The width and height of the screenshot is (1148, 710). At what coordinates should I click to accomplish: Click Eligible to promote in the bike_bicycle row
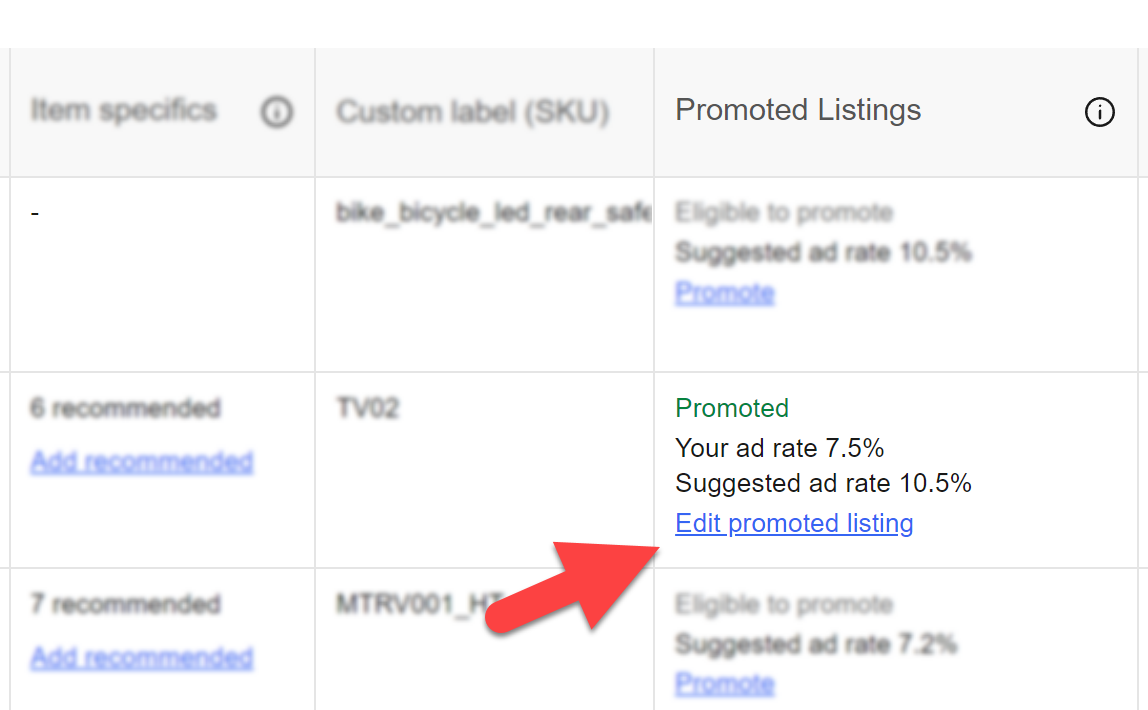click(784, 213)
